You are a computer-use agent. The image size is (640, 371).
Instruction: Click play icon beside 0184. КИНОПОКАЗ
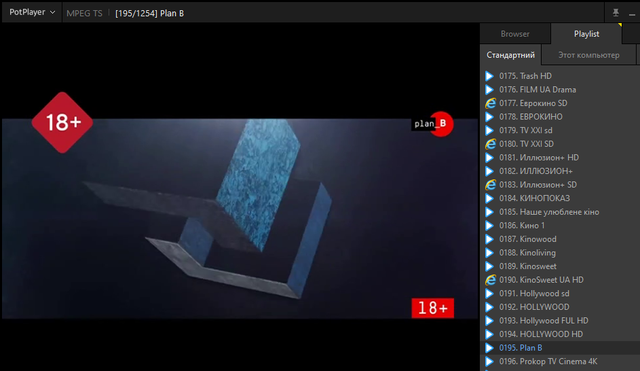[x=489, y=198]
